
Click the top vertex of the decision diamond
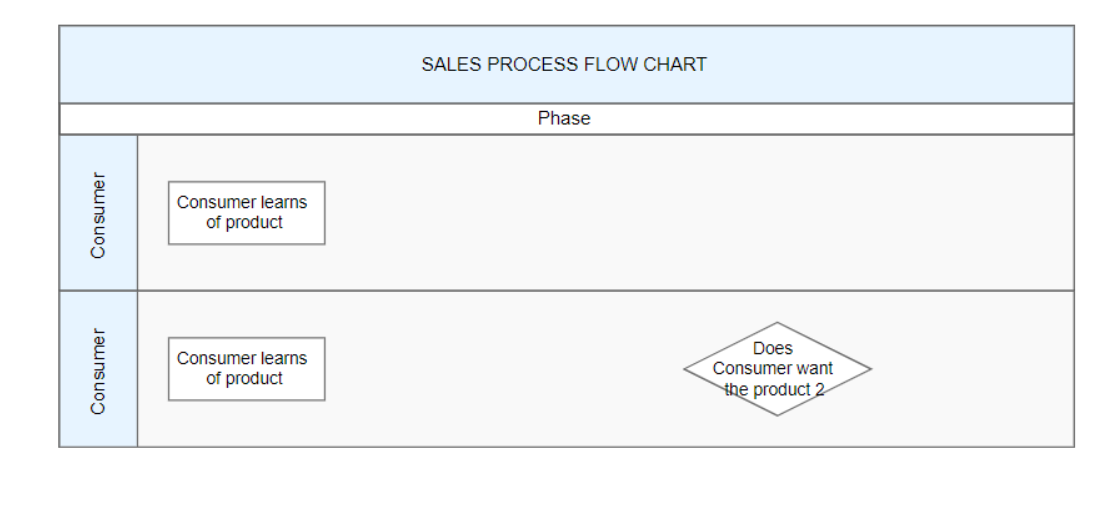(777, 323)
